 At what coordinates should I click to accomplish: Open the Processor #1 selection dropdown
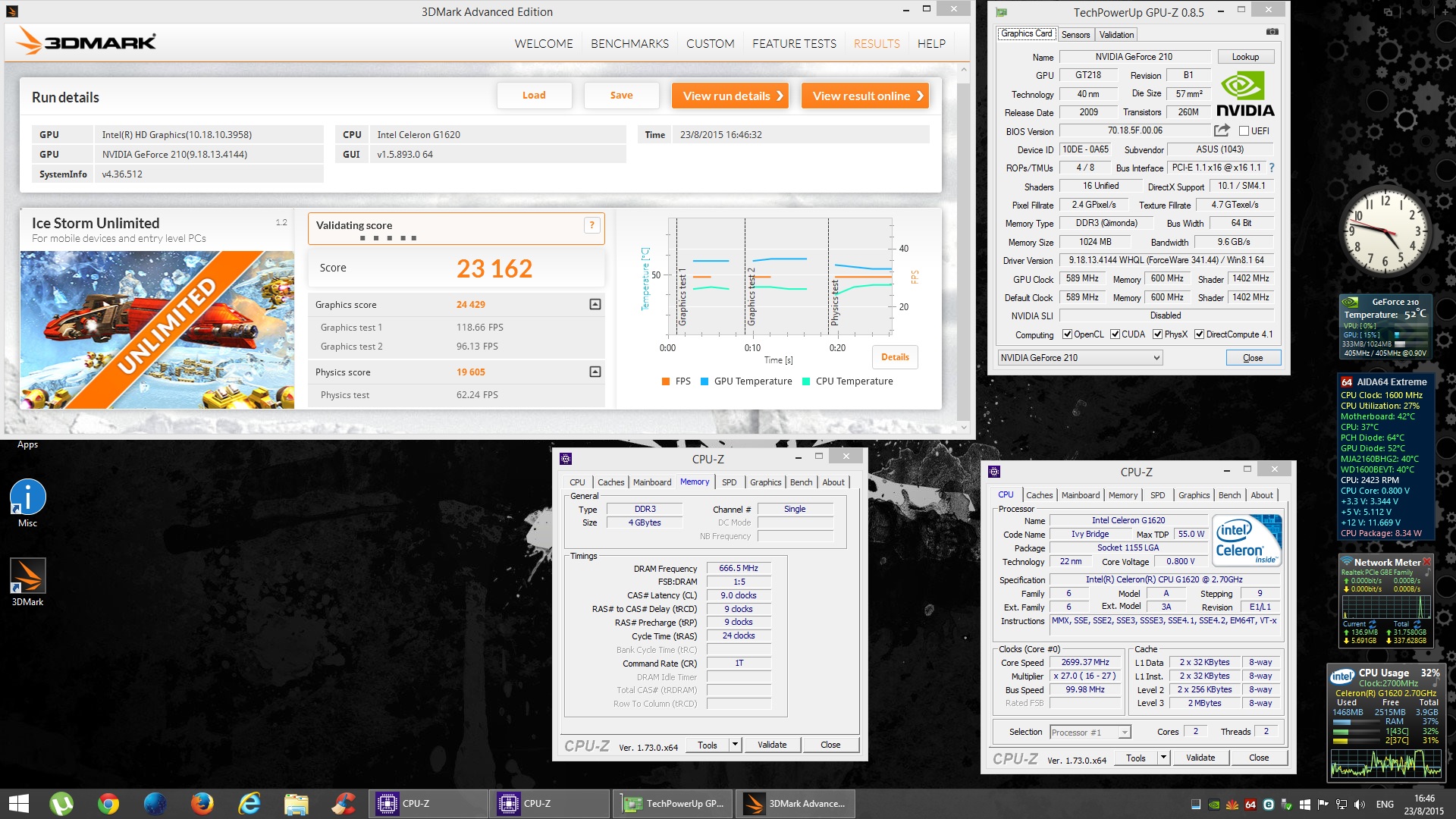(x=1090, y=732)
